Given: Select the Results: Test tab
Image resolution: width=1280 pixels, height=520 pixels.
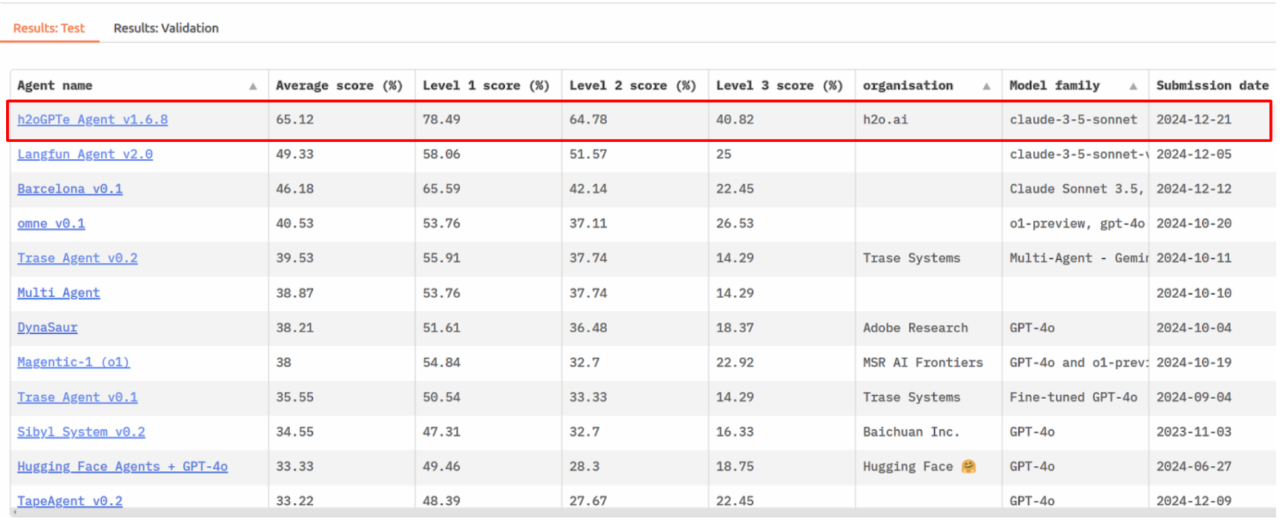Looking at the screenshot, I should click(x=49, y=28).
